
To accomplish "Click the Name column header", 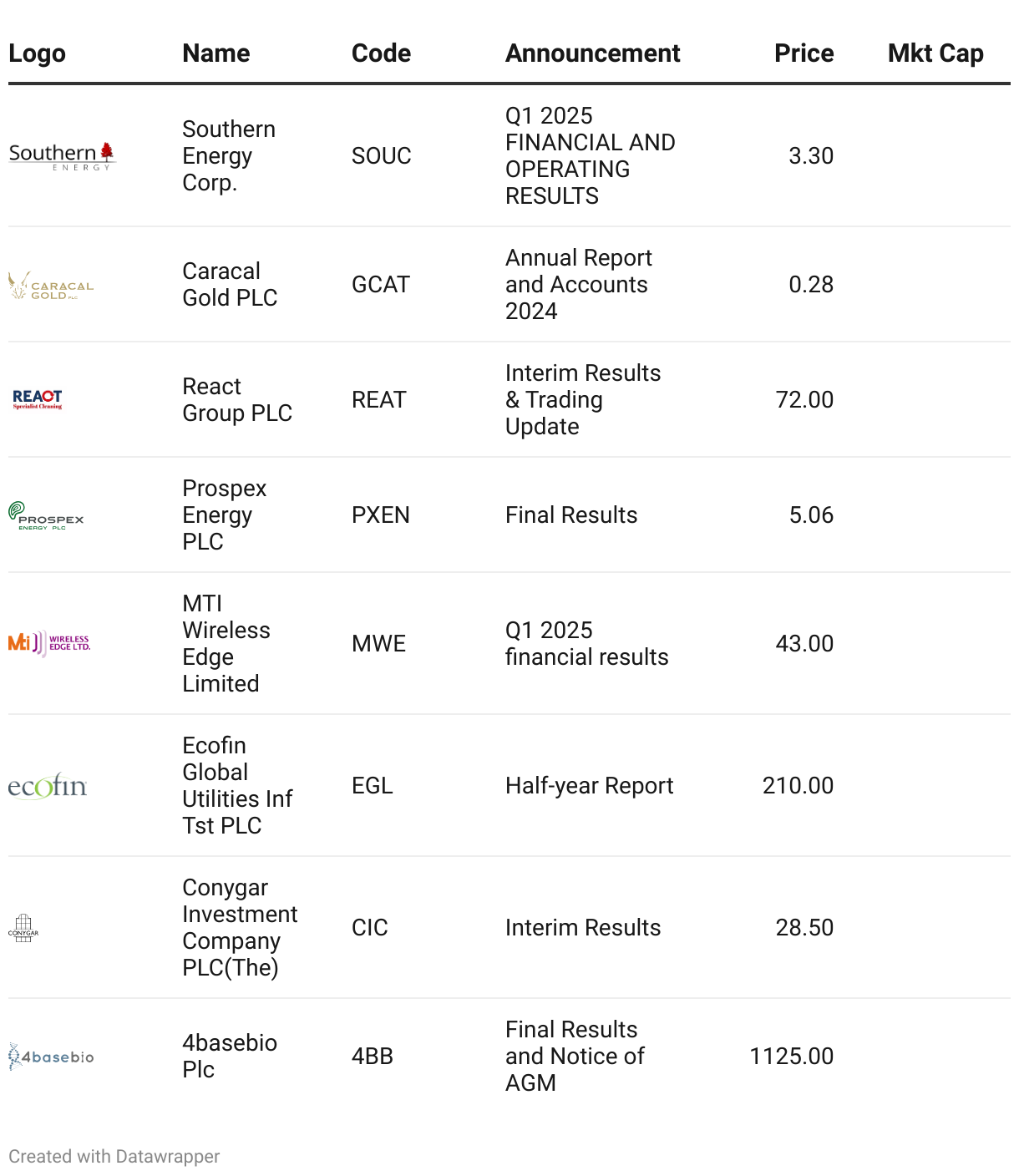I will click(216, 53).
